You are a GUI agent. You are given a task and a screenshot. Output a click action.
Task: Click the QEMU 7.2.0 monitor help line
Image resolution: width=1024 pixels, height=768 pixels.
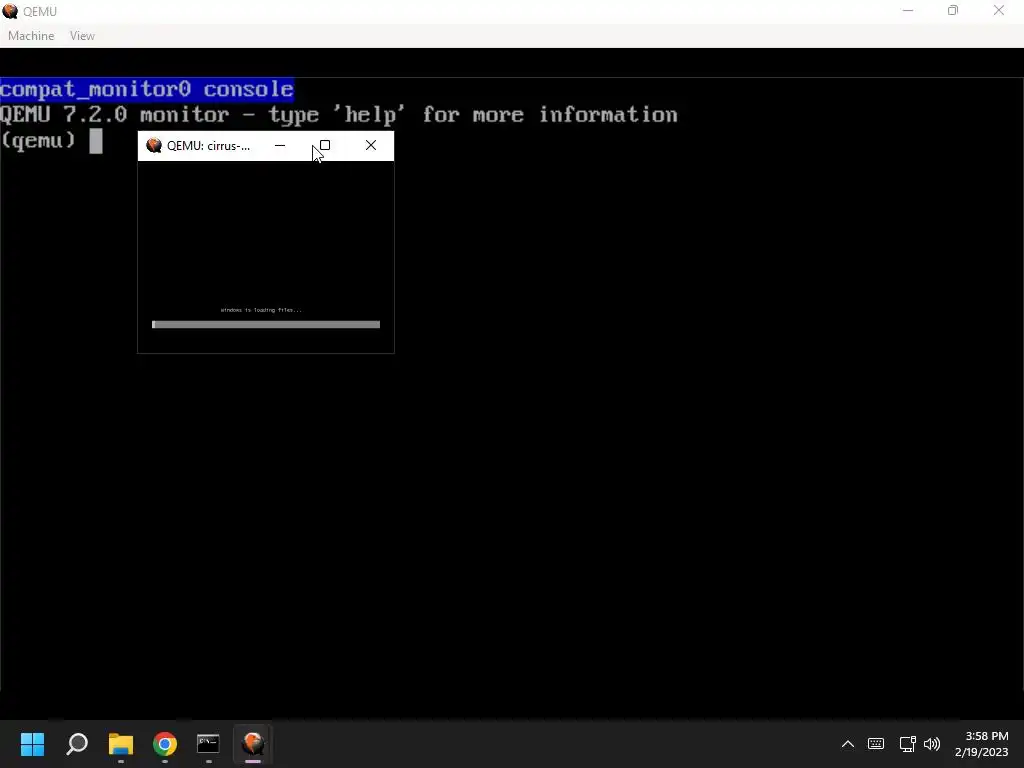(x=339, y=115)
